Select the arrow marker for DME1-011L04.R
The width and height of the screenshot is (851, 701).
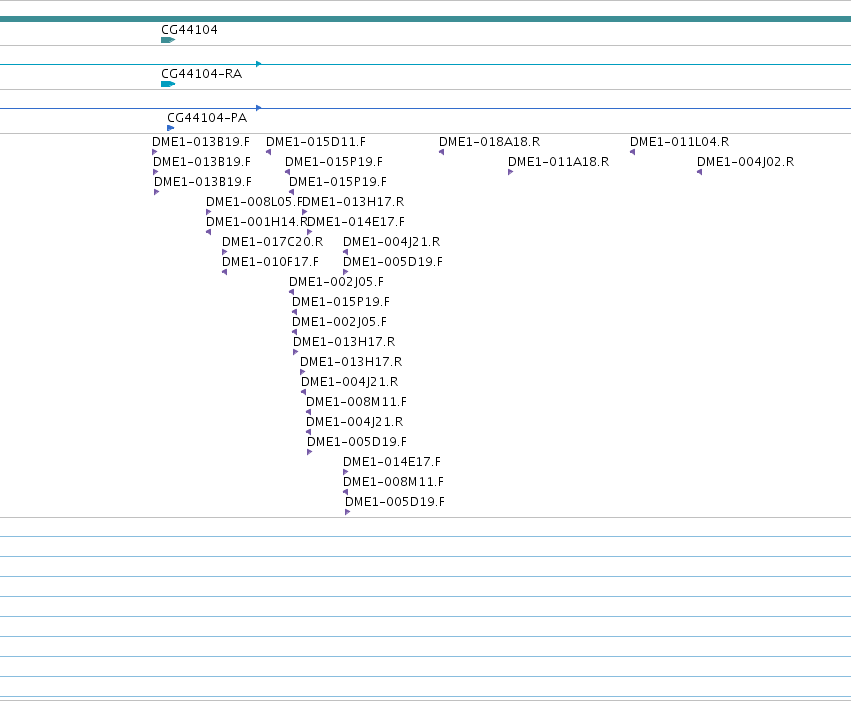pyautogui.click(x=632, y=152)
